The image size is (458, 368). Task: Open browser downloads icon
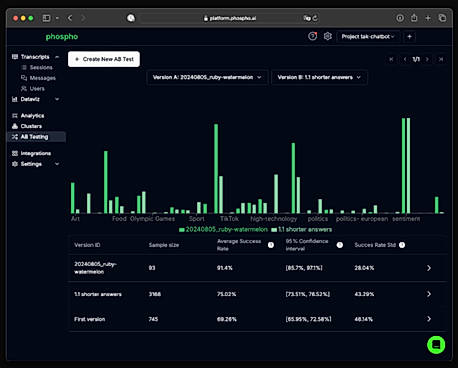pos(400,18)
